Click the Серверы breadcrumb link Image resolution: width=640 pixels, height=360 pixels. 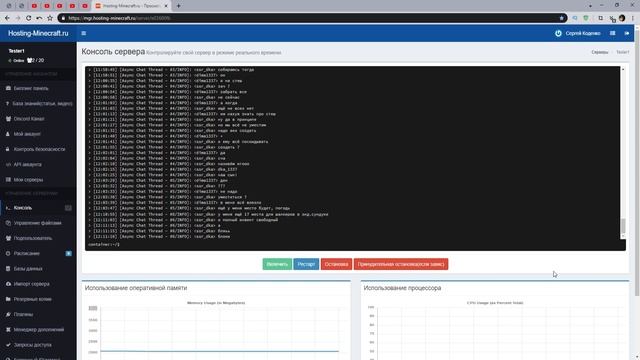coord(600,52)
